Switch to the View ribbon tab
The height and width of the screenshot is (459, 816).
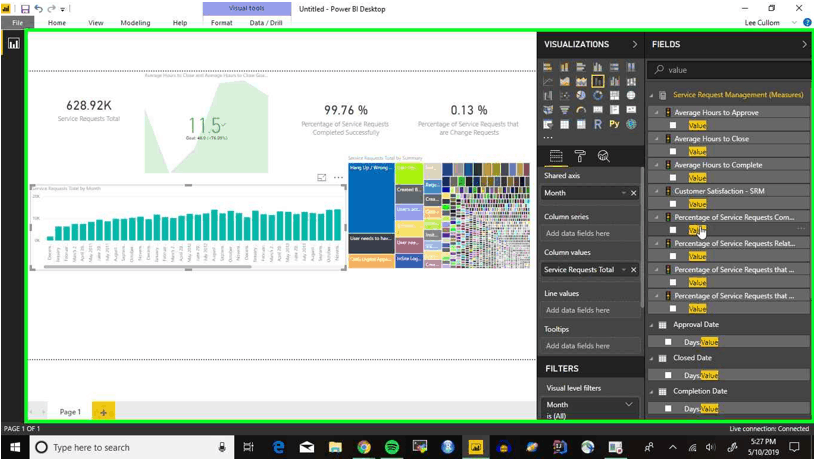click(96, 23)
